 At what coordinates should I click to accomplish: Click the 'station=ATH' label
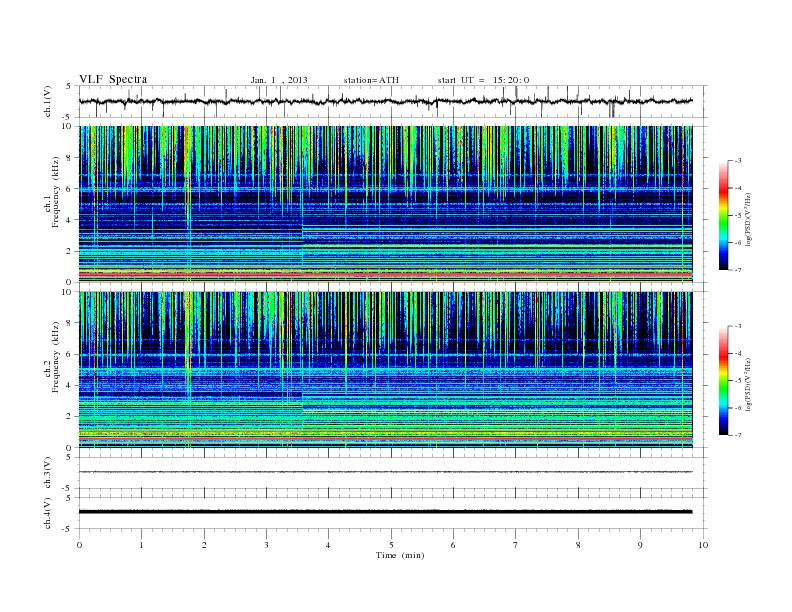[371, 80]
